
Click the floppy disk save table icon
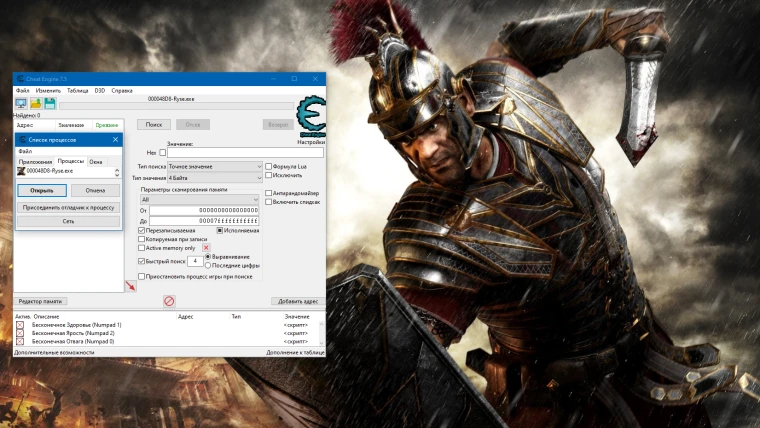pos(50,103)
